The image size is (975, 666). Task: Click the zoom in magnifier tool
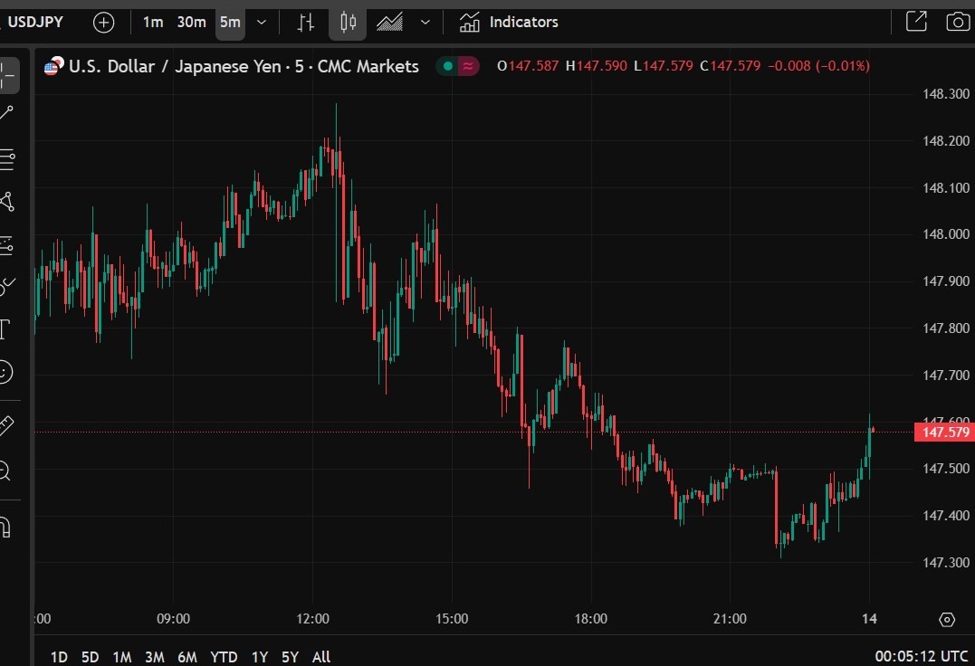5,470
